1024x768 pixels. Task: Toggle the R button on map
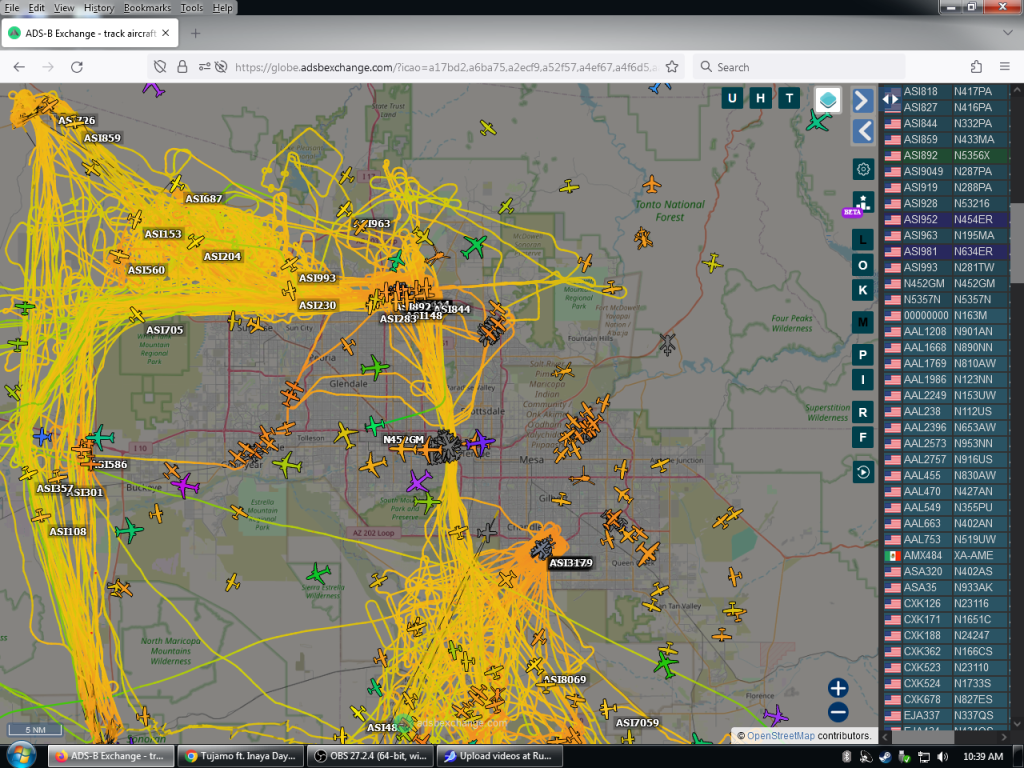(x=863, y=413)
